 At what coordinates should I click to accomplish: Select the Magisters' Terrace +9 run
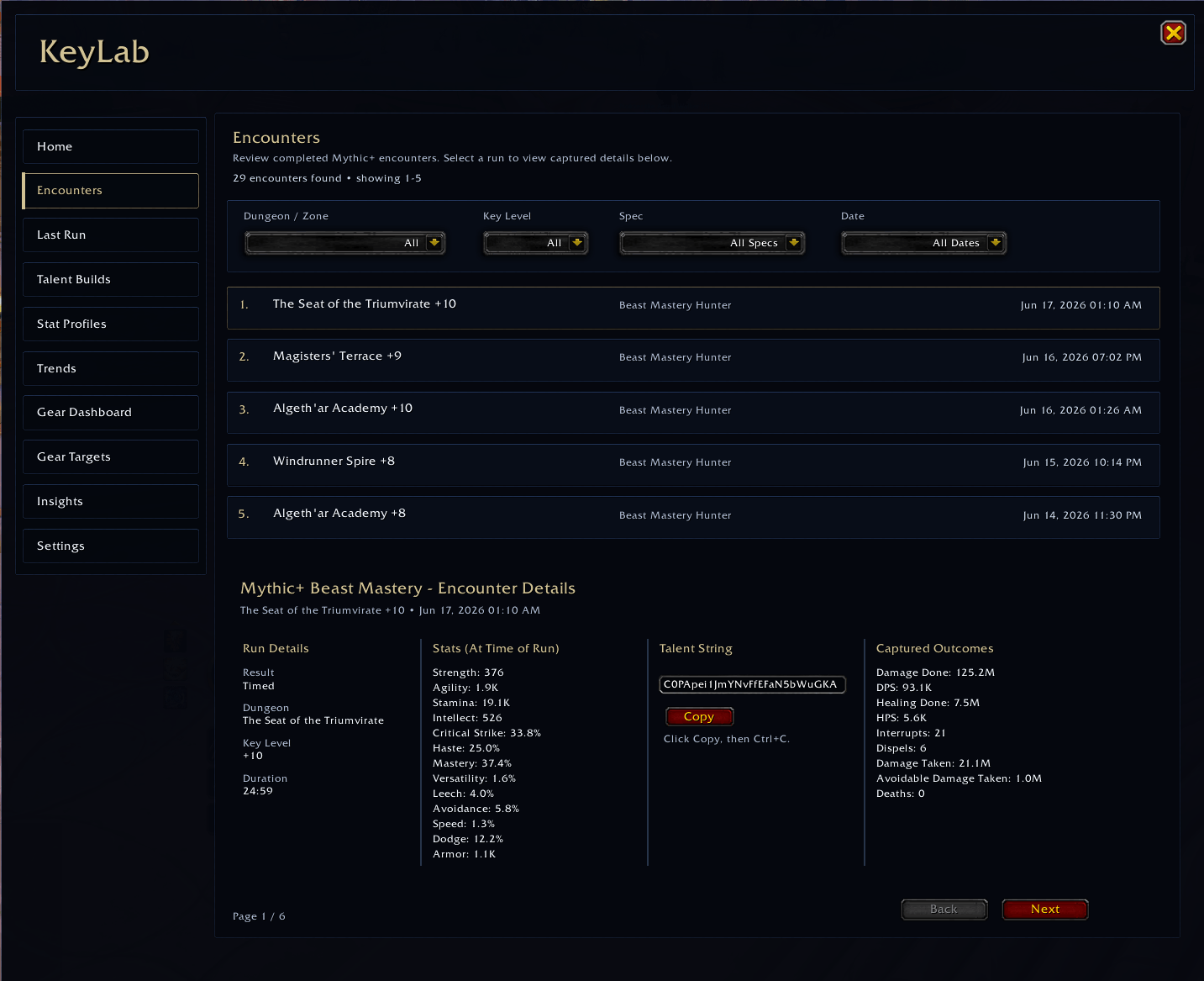point(693,360)
